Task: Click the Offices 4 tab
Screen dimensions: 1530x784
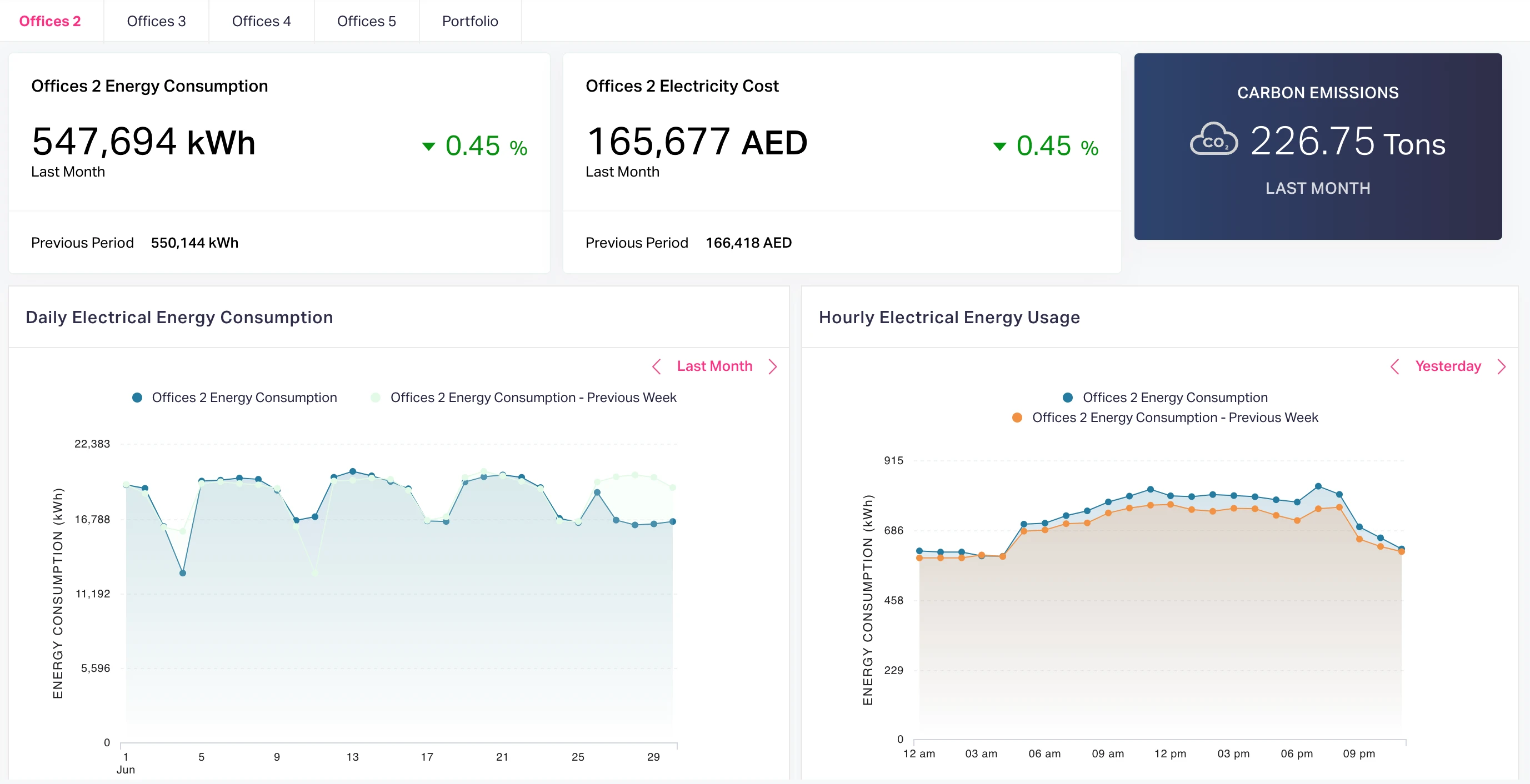Action: (261, 21)
